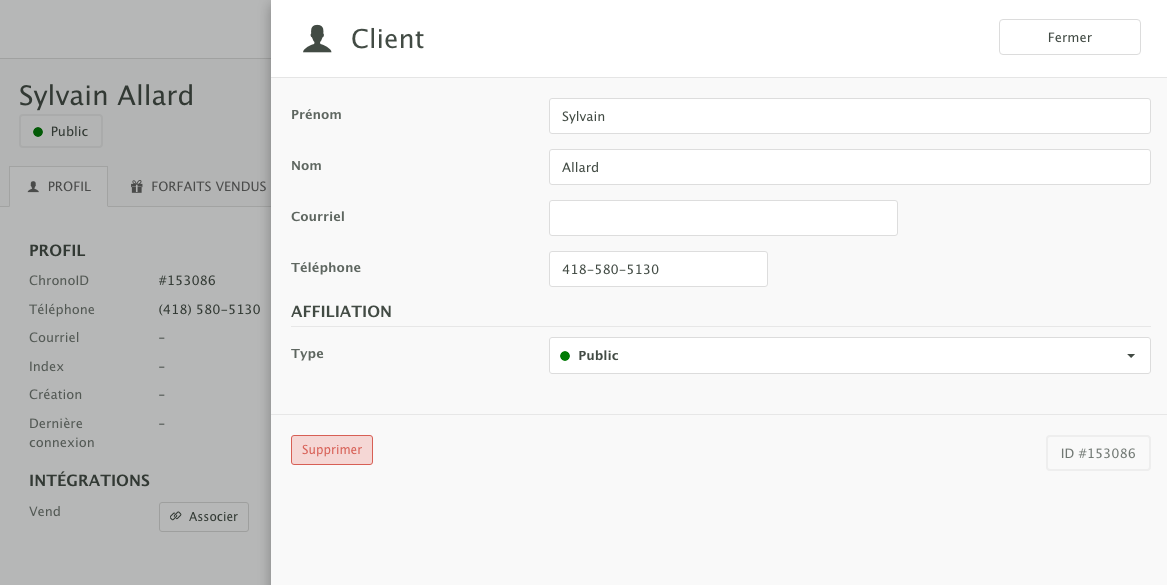
Task: Click the Client person icon in panel header
Action: coord(317,39)
